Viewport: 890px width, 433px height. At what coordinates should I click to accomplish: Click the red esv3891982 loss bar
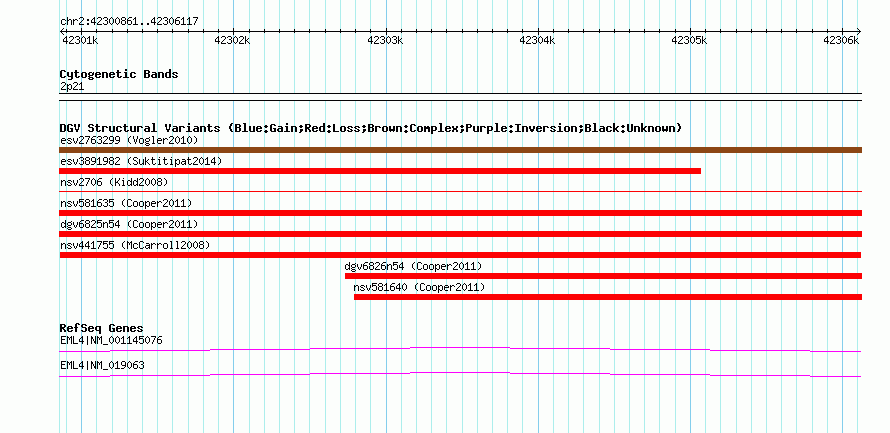[380, 171]
